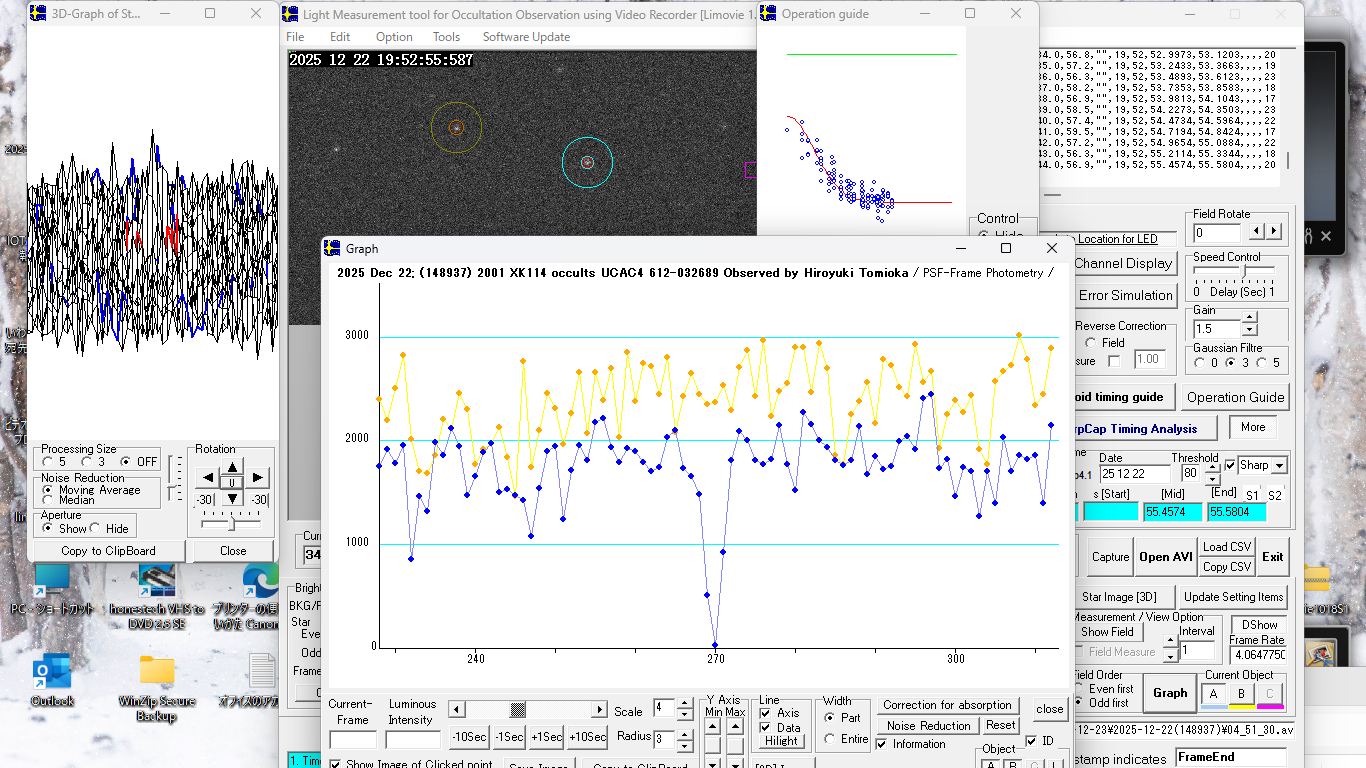Select current object A button
The height and width of the screenshot is (768, 1366).
click(x=1213, y=694)
